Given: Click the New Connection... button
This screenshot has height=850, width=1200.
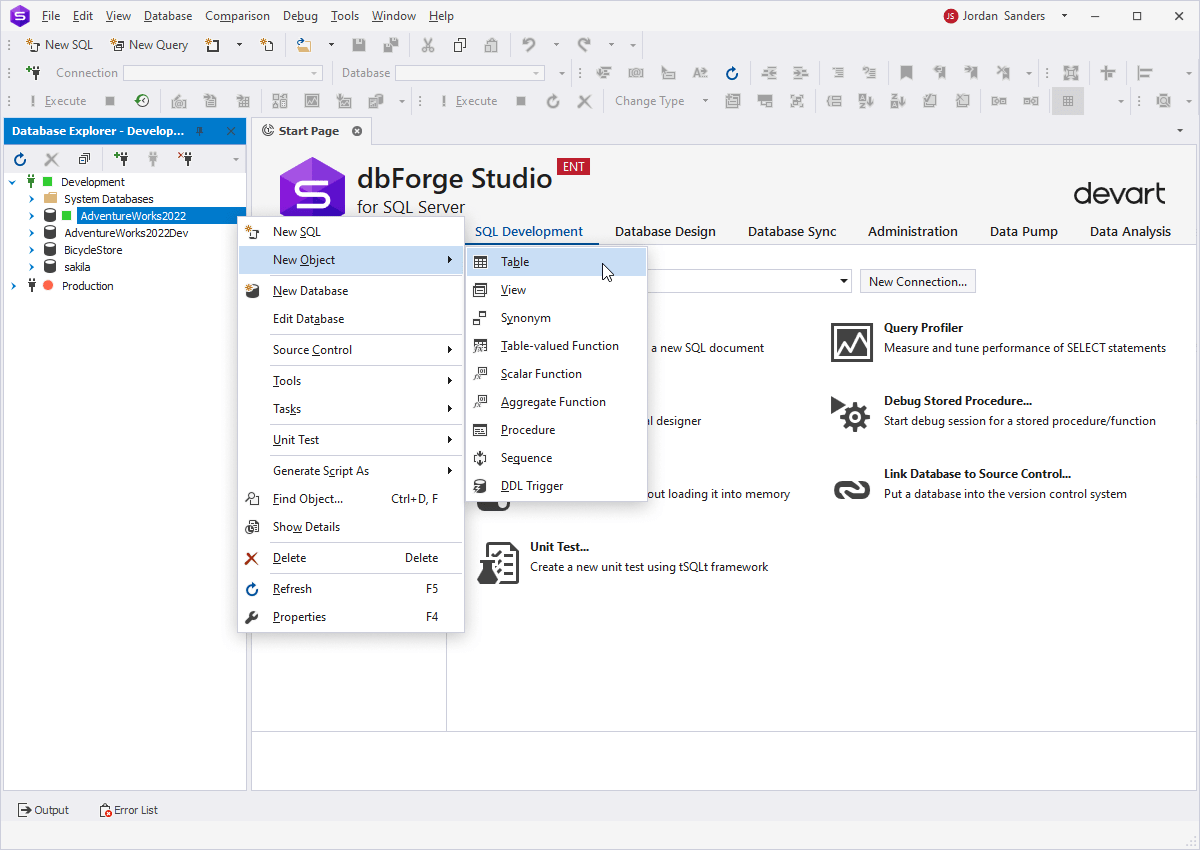Looking at the screenshot, I should tap(917, 282).
